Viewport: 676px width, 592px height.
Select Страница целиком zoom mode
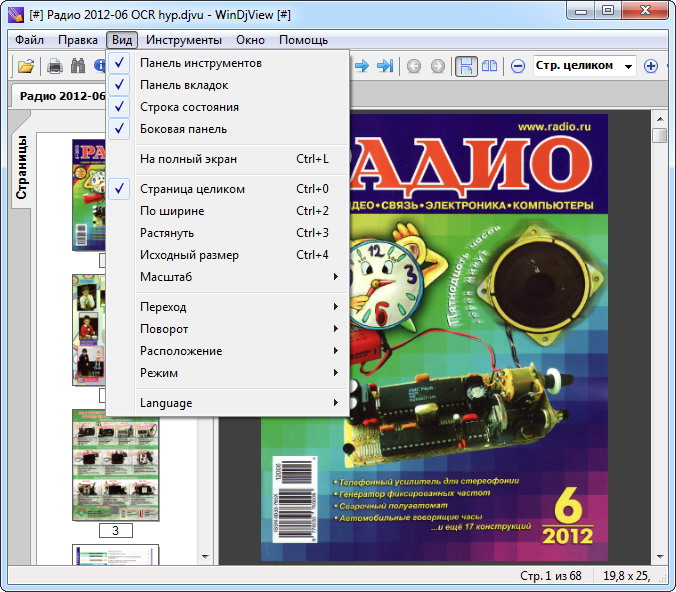(228, 189)
